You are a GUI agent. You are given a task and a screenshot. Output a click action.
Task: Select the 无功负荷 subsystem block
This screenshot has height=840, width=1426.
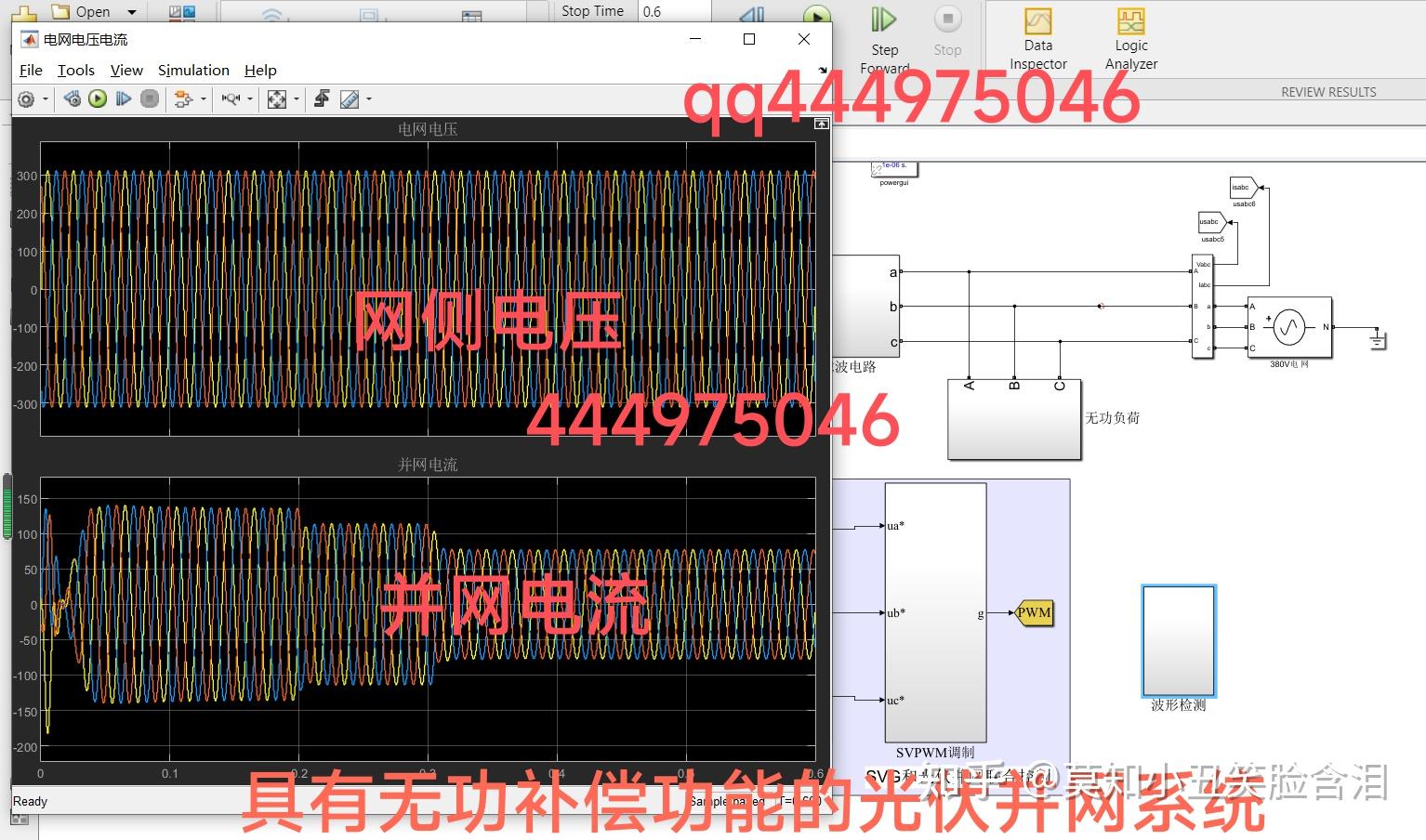(1014, 419)
